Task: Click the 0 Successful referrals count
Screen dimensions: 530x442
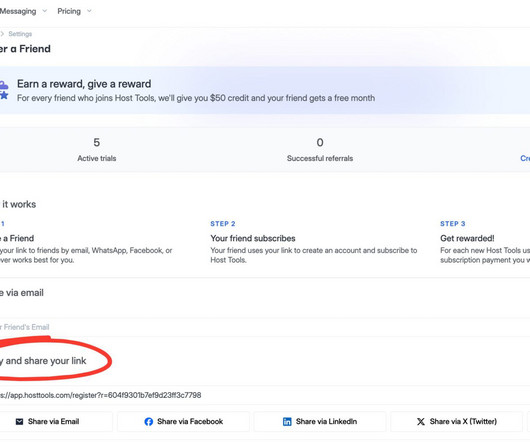Action: coord(320,142)
